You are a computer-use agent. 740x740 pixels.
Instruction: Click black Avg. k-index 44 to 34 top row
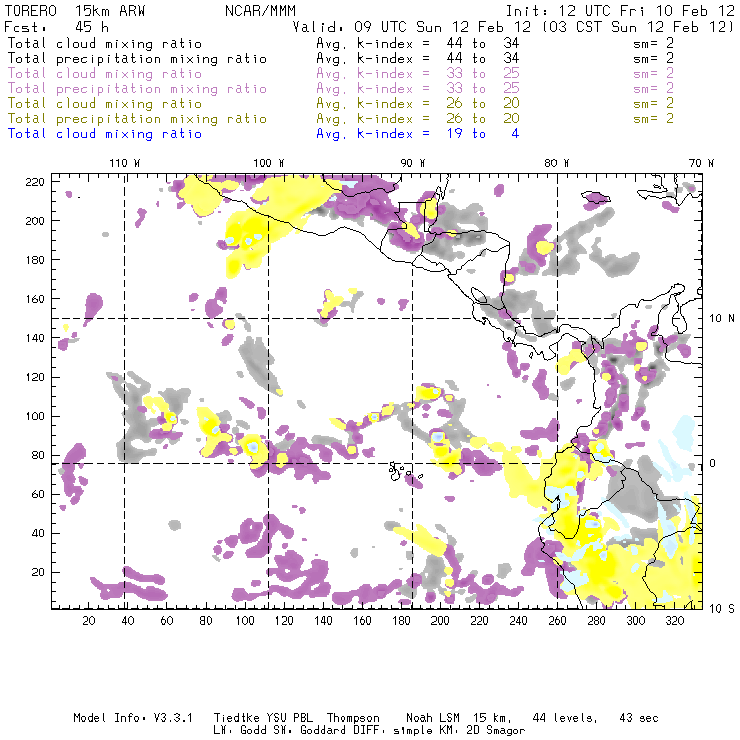click(417, 44)
